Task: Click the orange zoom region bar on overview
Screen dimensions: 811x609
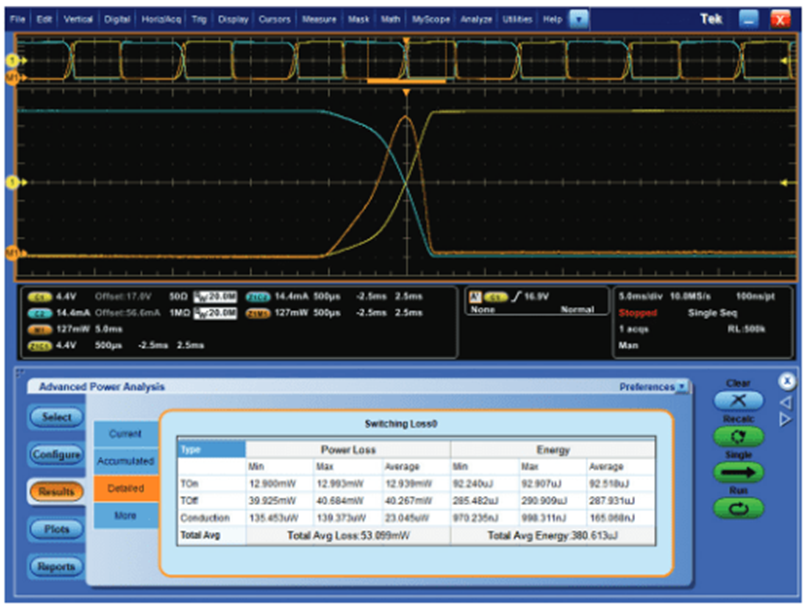Action: (405, 79)
